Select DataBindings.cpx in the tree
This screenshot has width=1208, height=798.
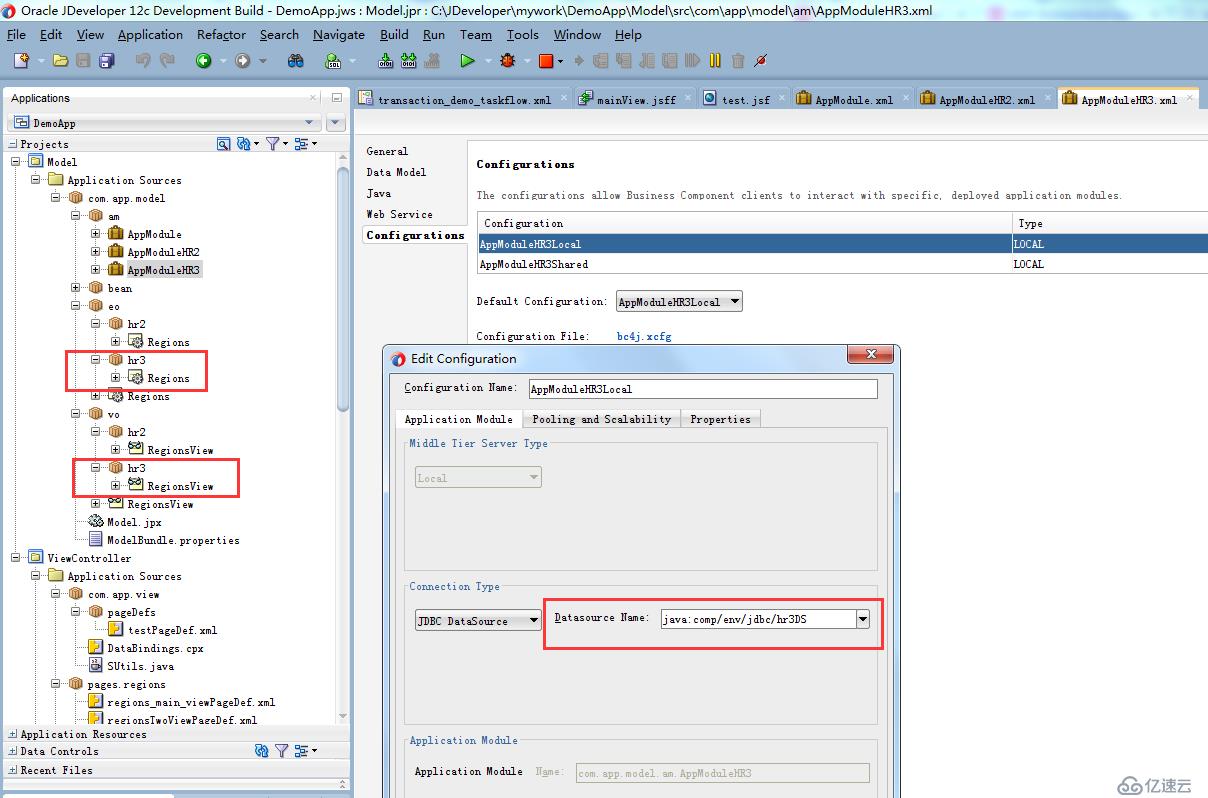point(154,648)
